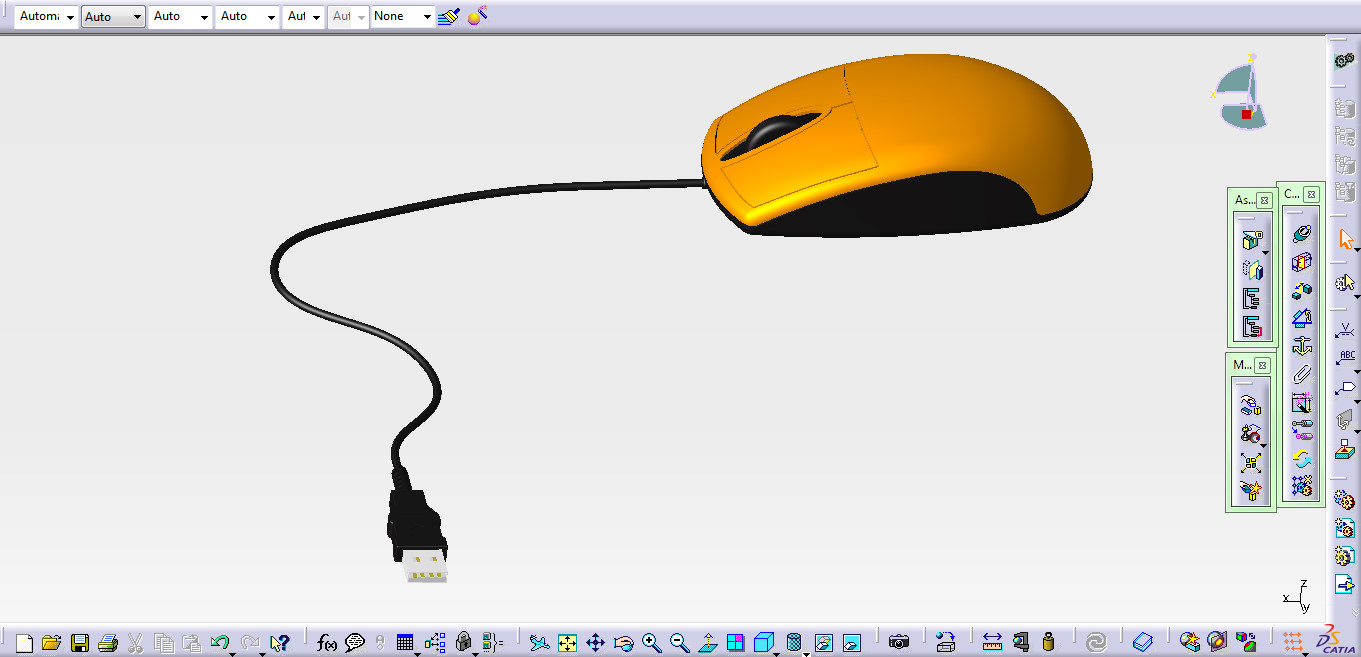Close the 'C...' constraints floating toolbar
Screen dimensions: 1361x657
point(1311,194)
